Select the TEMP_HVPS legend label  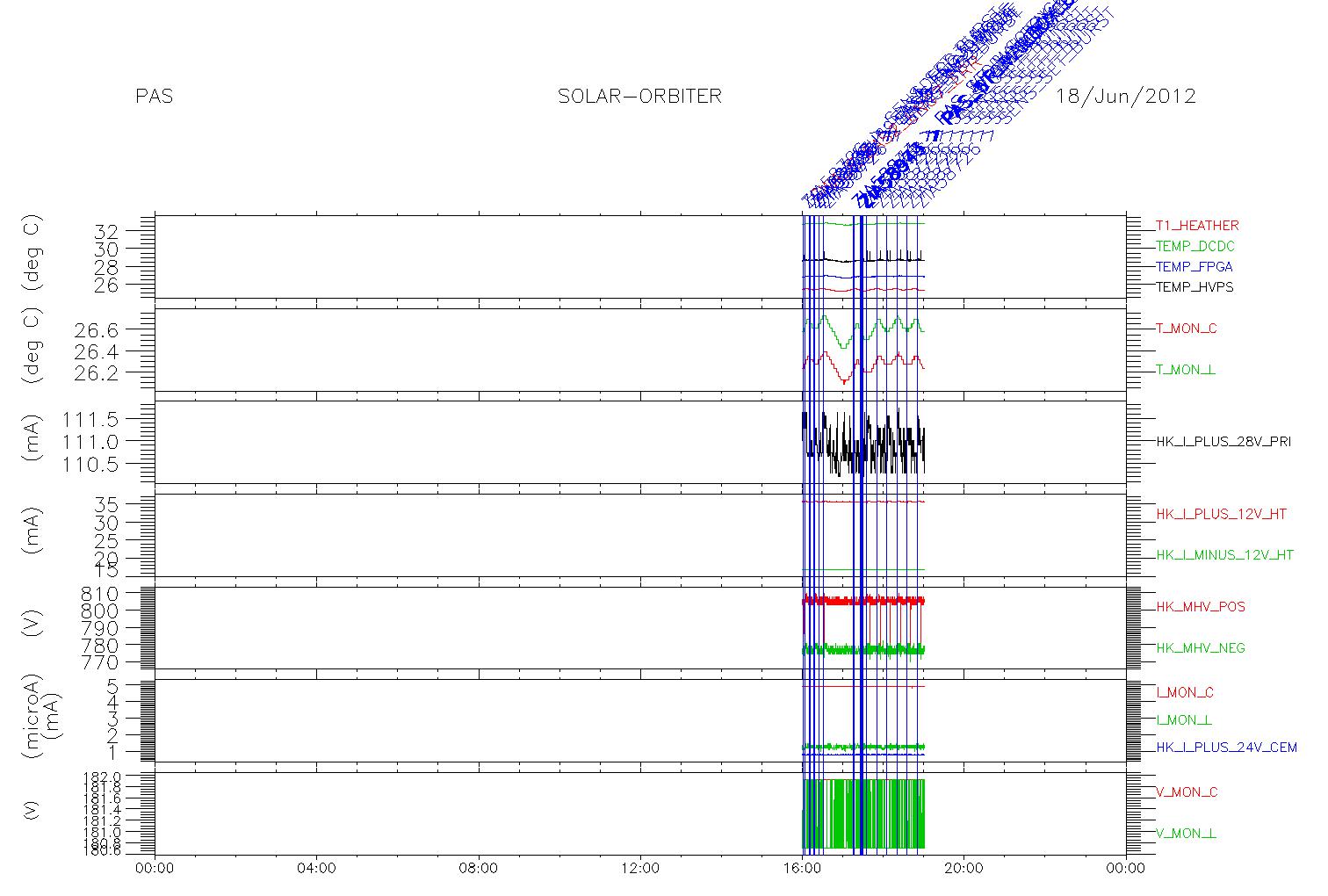[x=1194, y=287]
